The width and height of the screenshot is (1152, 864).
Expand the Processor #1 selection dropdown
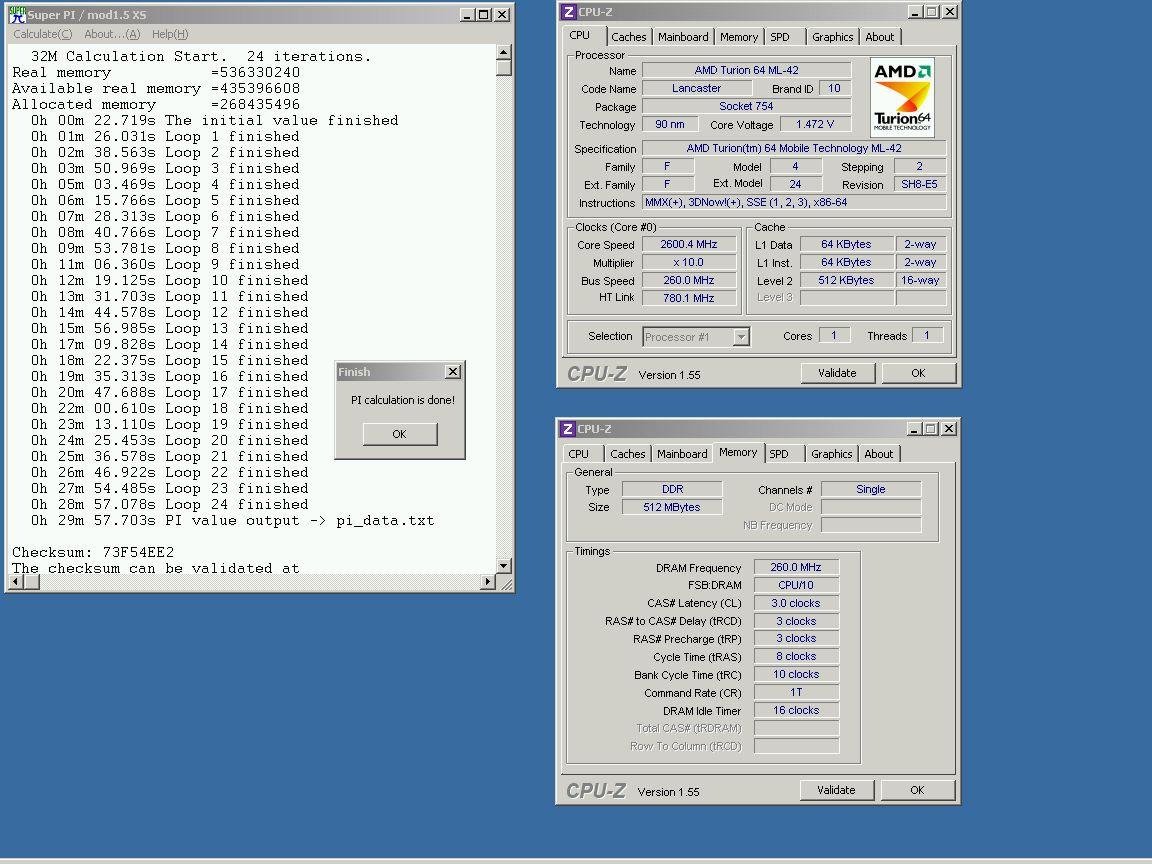[741, 337]
